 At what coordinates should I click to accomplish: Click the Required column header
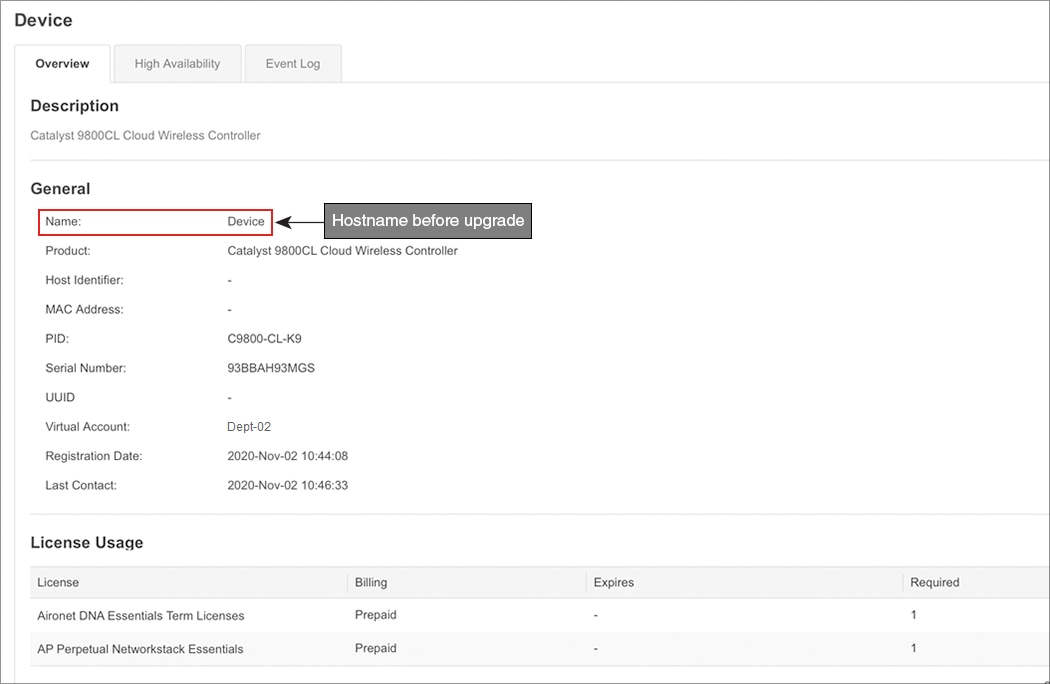coord(934,582)
